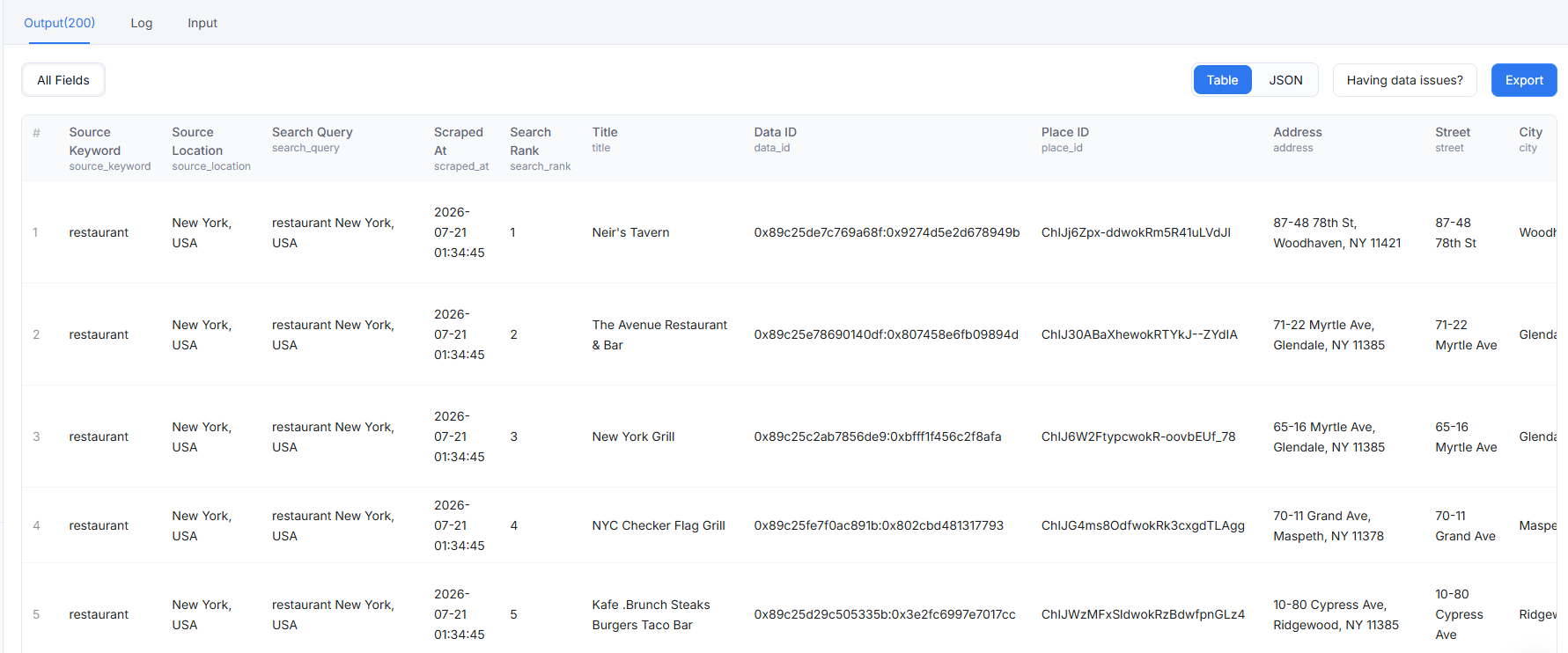Click street cell 10-80 Cypress Ave
The height and width of the screenshot is (653, 1568).
pos(1459,614)
